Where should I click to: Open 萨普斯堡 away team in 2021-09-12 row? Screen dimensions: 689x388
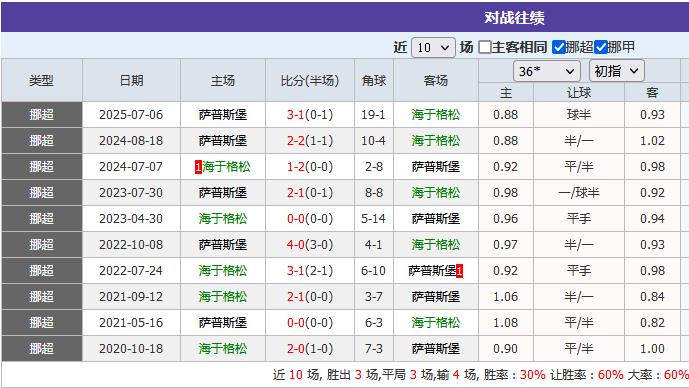pos(435,297)
